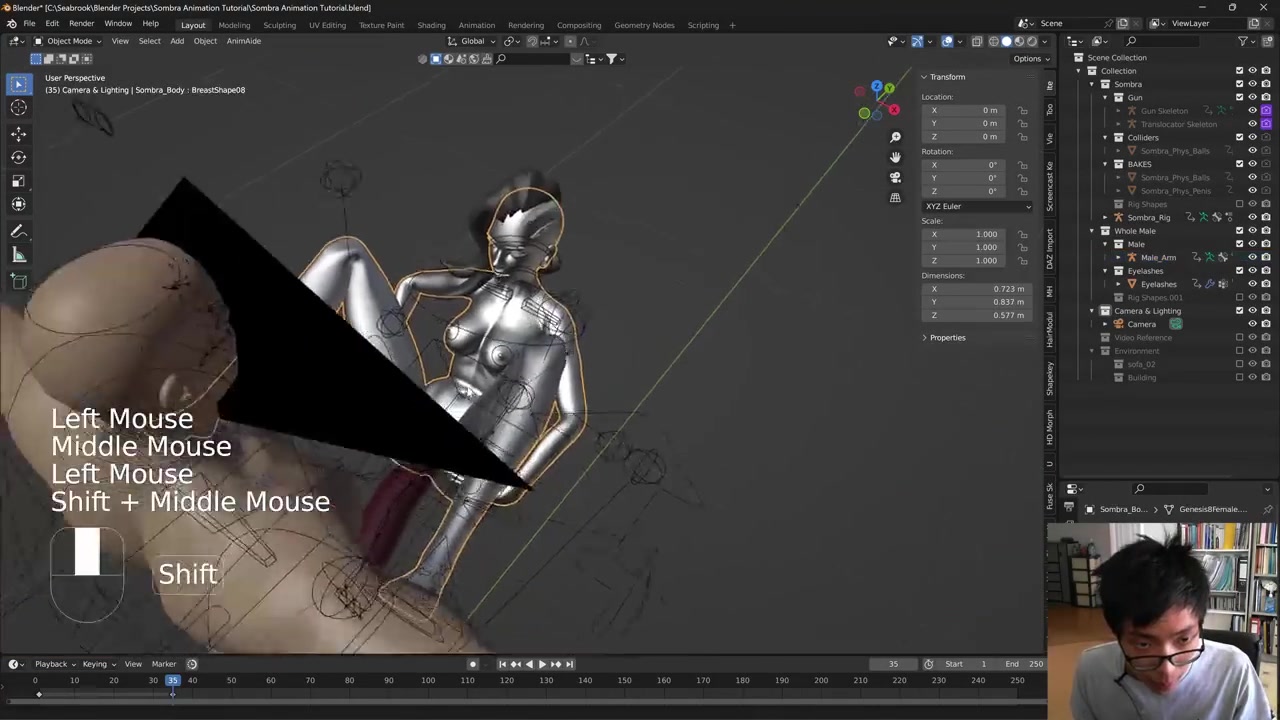The image size is (1280, 720).
Task: Click the frame 35 playhead marker
Action: pyautogui.click(x=172, y=681)
